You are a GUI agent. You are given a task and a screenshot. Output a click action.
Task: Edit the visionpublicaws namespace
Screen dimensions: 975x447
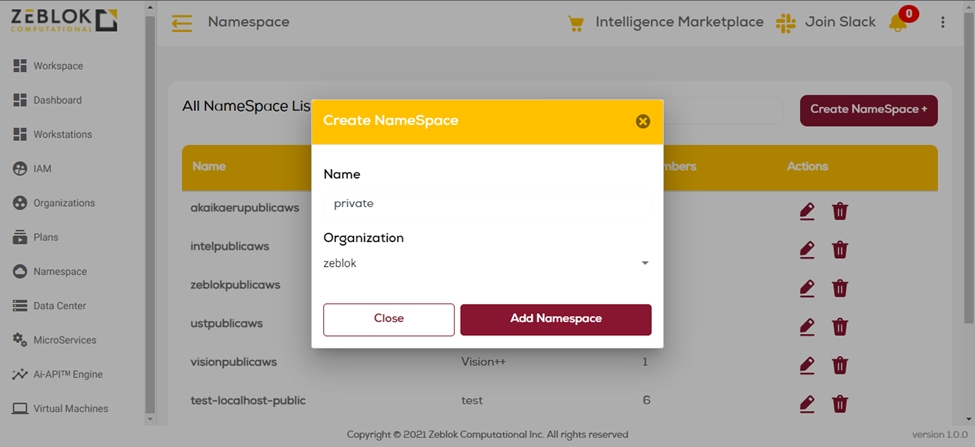(807, 365)
